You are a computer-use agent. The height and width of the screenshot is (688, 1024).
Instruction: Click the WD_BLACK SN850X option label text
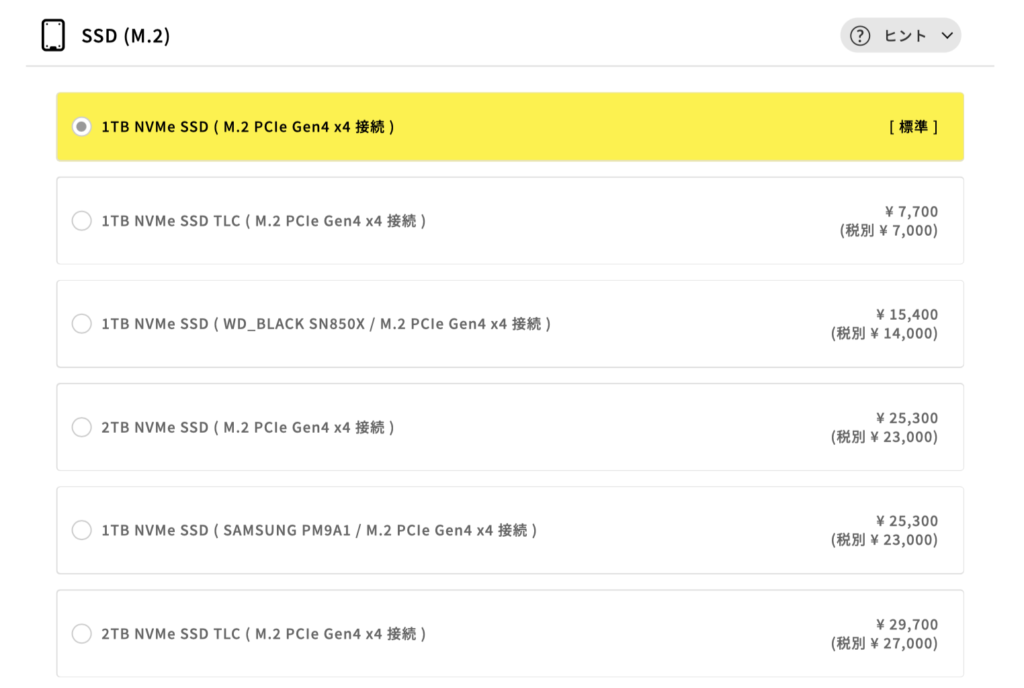(326, 324)
